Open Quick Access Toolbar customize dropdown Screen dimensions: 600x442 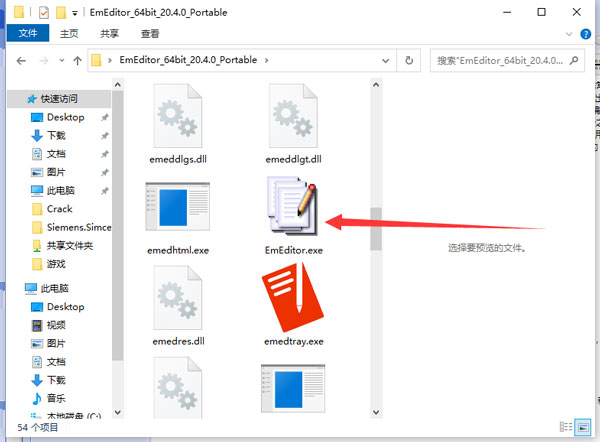[75, 13]
